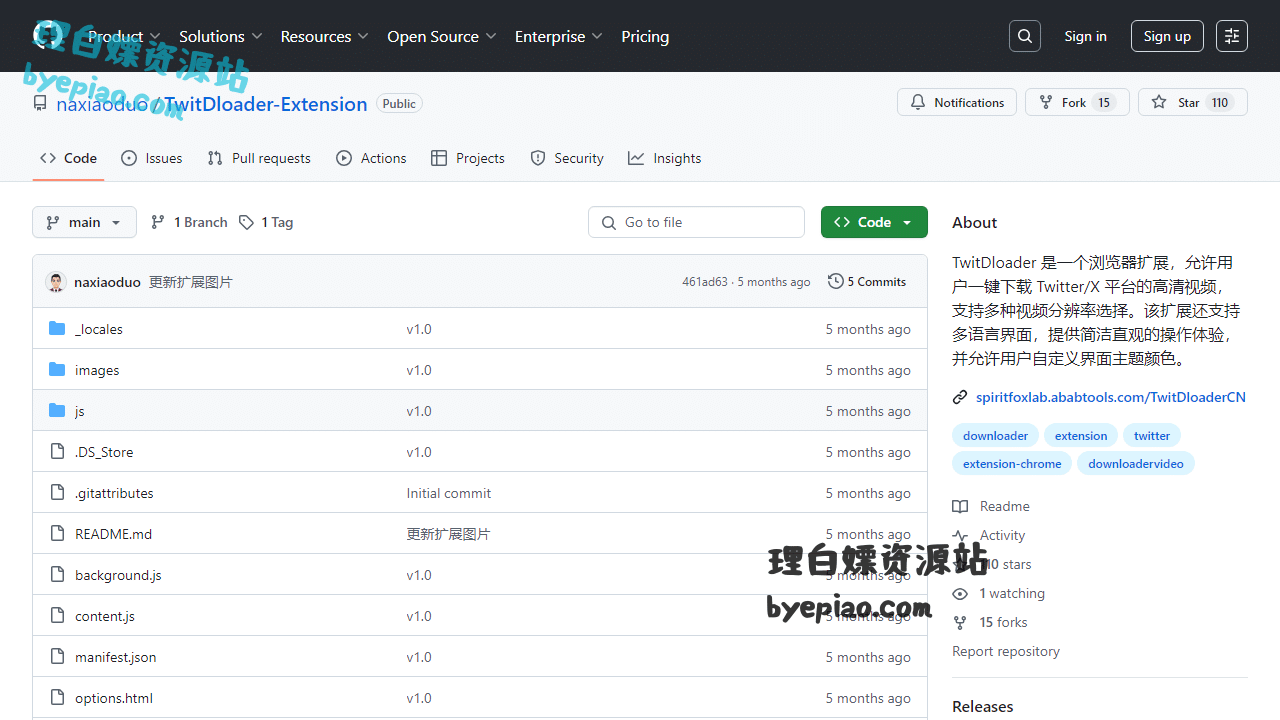Viewport: 1280px width, 720px height.
Task: Open the Insights tab
Action: pos(664,158)
